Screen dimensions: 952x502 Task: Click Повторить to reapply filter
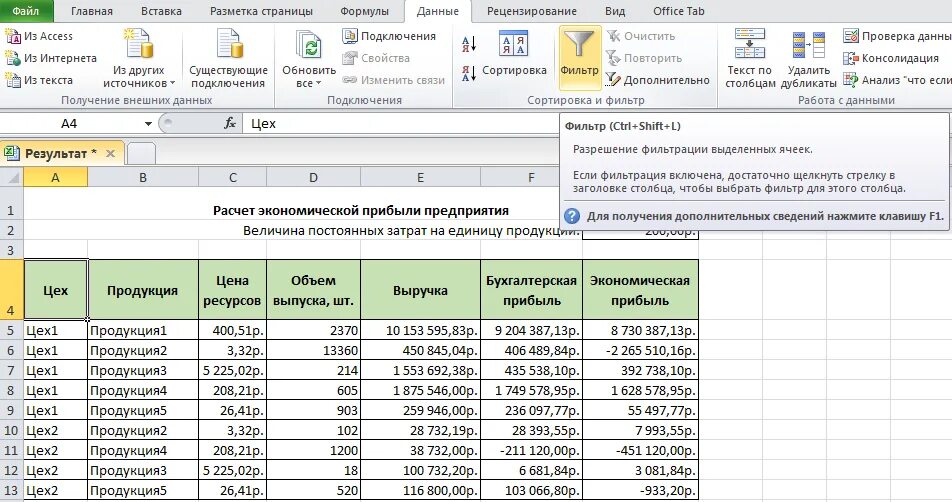click(x=644, y=58)
